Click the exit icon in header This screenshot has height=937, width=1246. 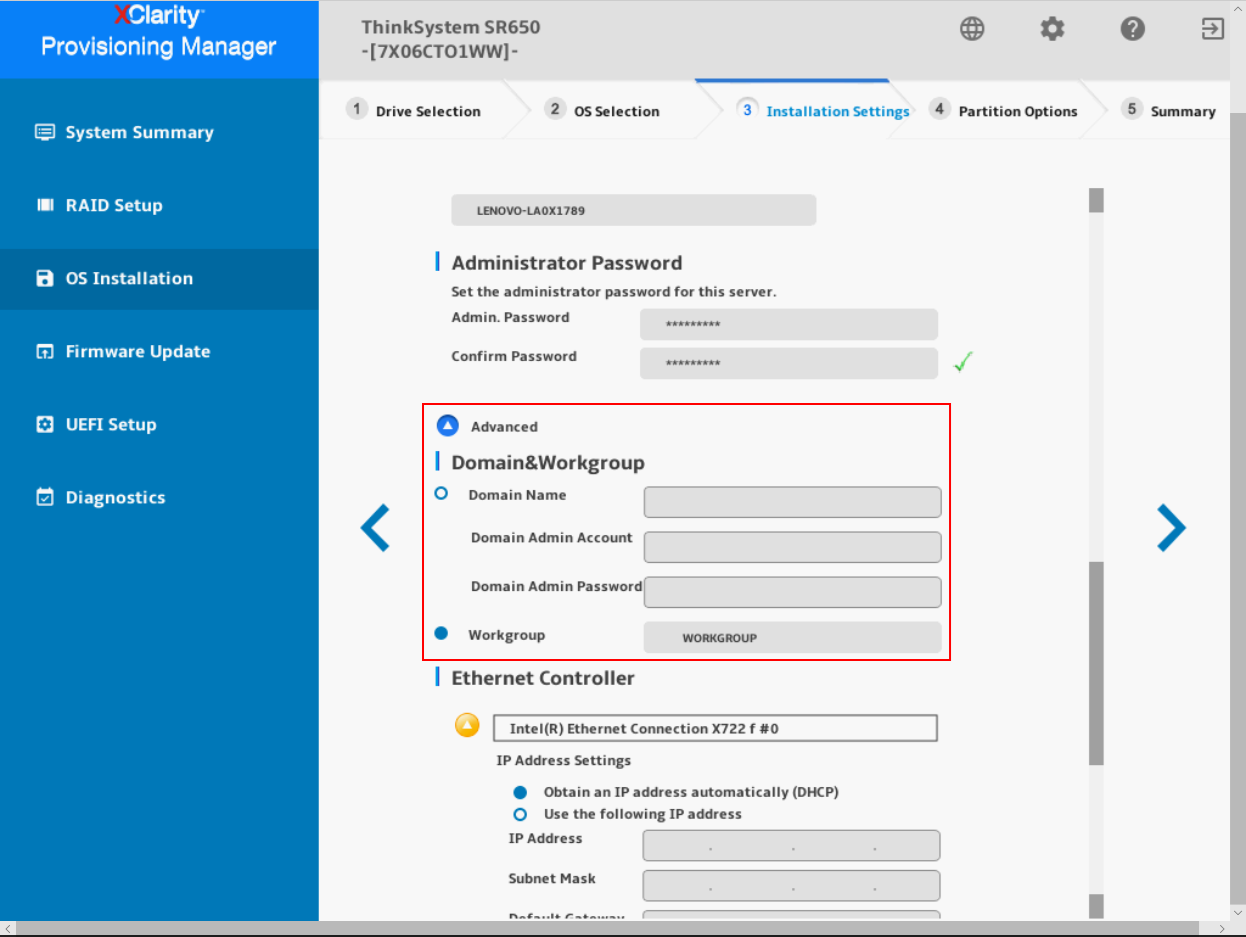click(x=1212, y=29)
